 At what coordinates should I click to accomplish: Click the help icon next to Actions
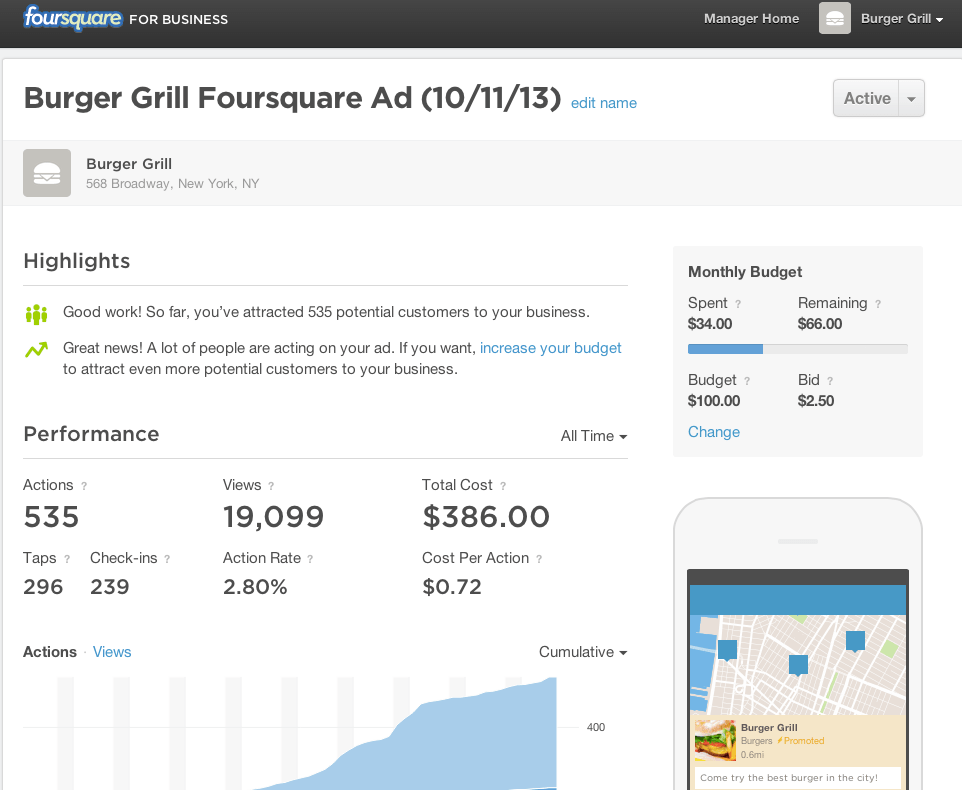coord(84,486)
